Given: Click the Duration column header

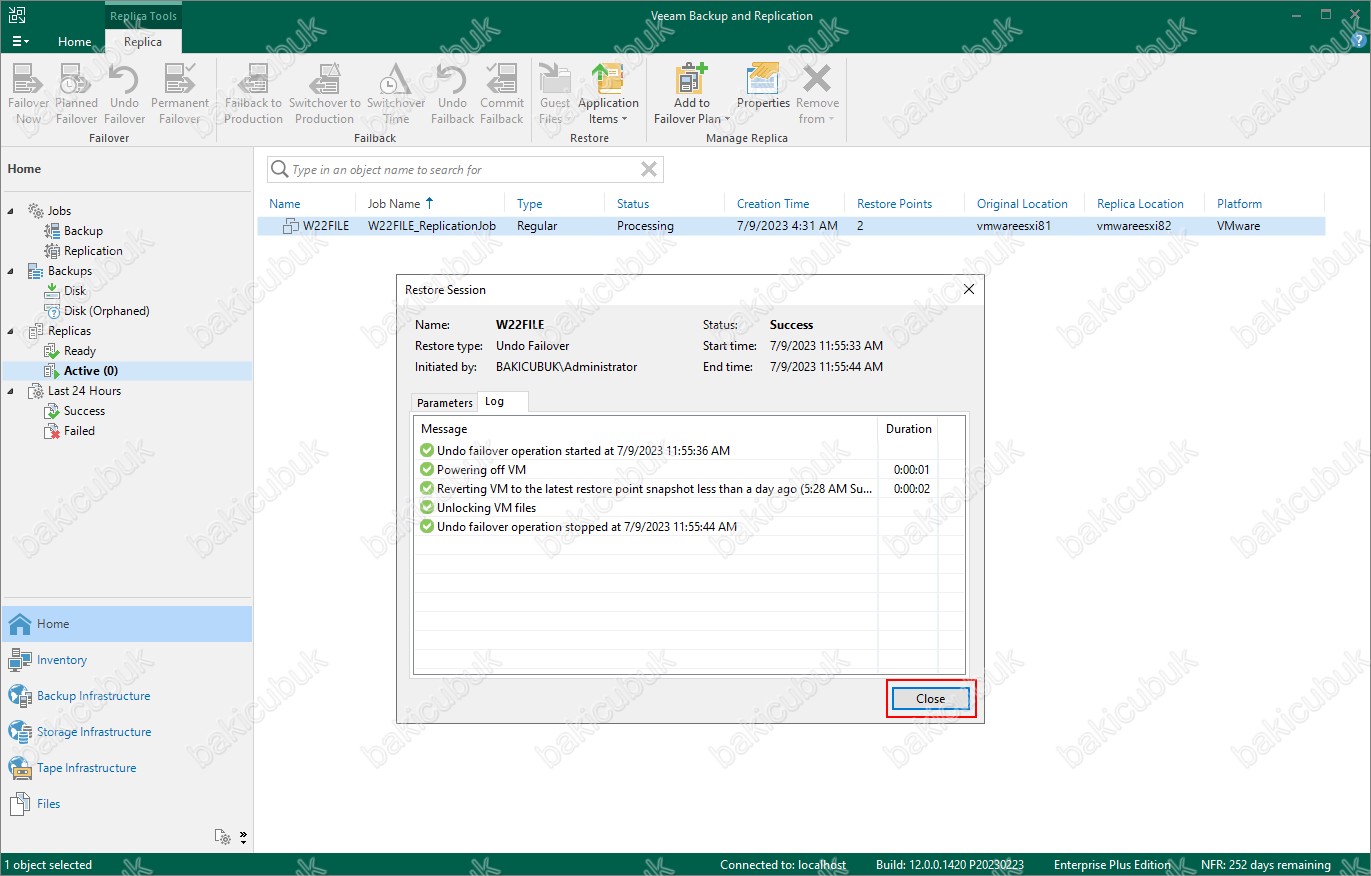Looking at the screenshot, I should pyautogui.click(x=908, y=429).
